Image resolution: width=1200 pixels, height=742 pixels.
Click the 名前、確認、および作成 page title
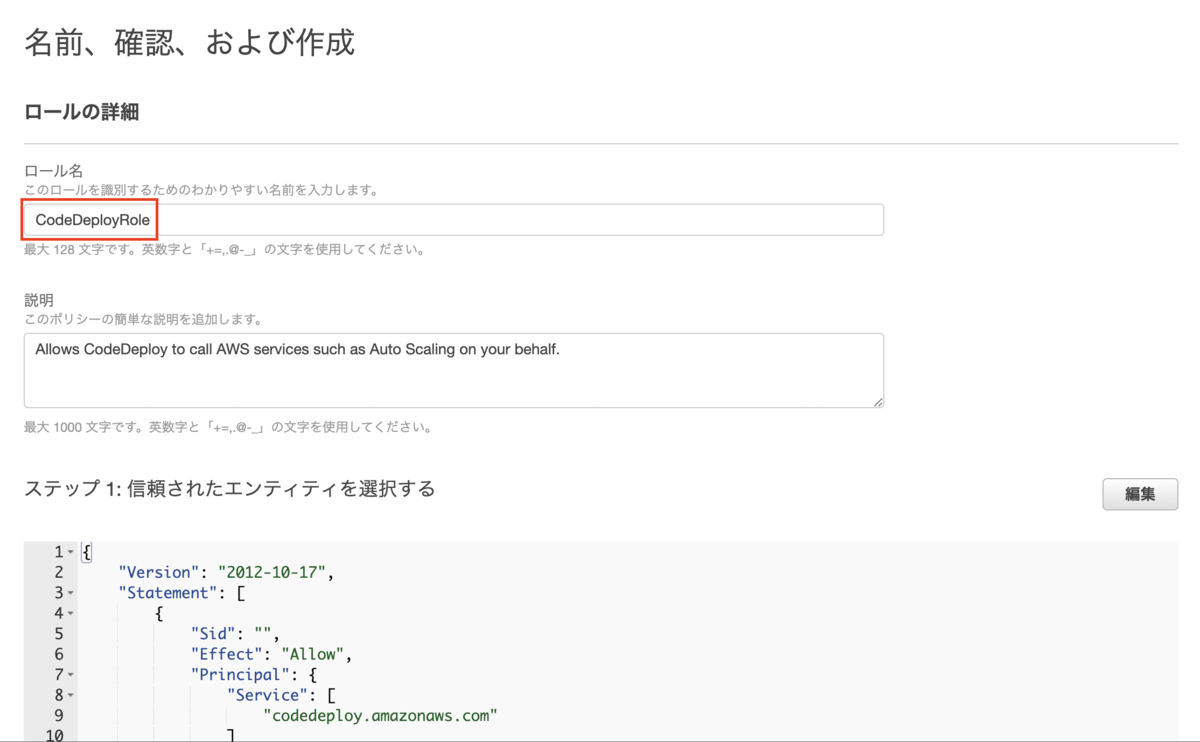click(189, 43)
